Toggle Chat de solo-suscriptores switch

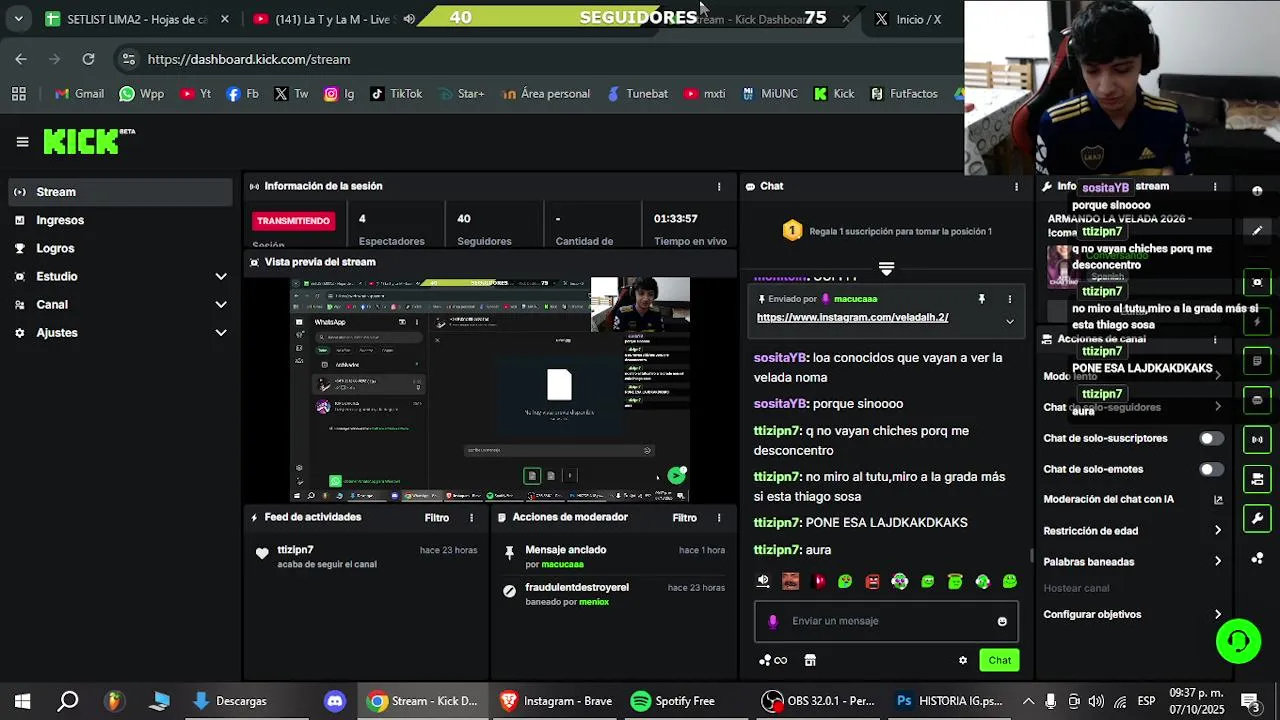click(1210, 439)
